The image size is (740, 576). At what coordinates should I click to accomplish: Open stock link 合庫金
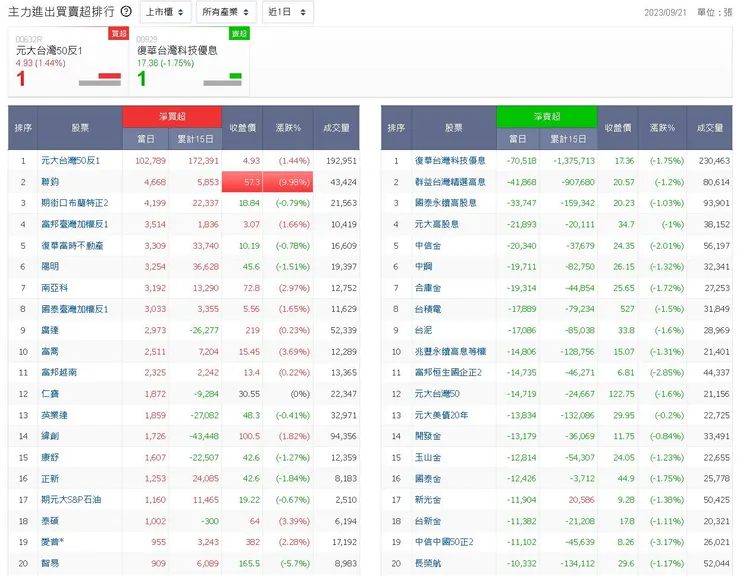pyautogui.click(x=428, y=288)
